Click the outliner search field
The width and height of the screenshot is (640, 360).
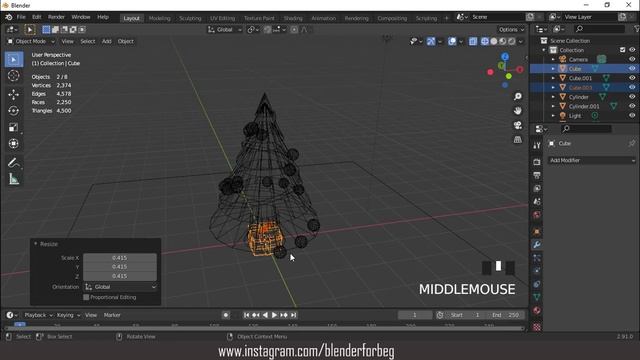pyautogui.click(x=599, y=29)
